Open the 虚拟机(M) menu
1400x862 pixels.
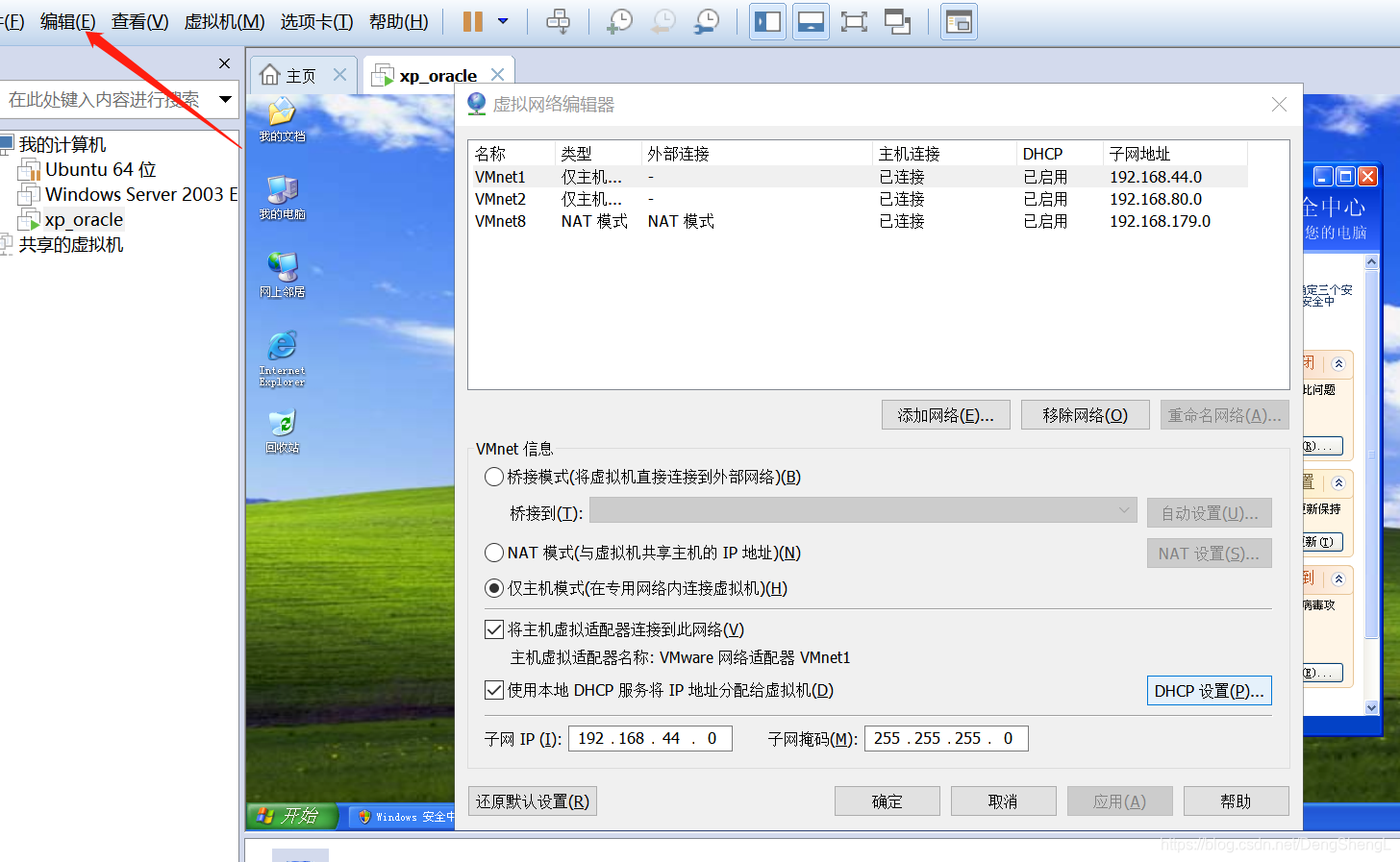coord(224,21)
